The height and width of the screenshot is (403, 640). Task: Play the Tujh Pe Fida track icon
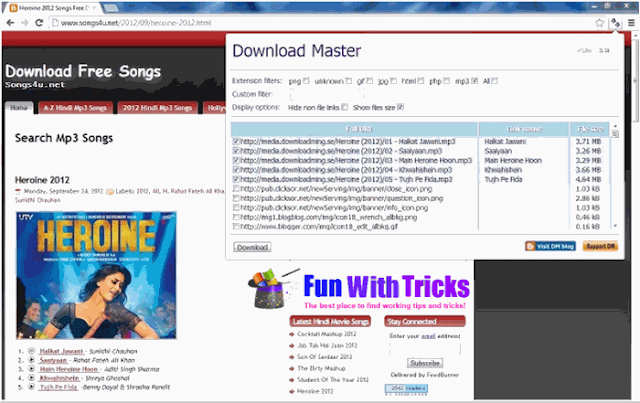(31, 387)
